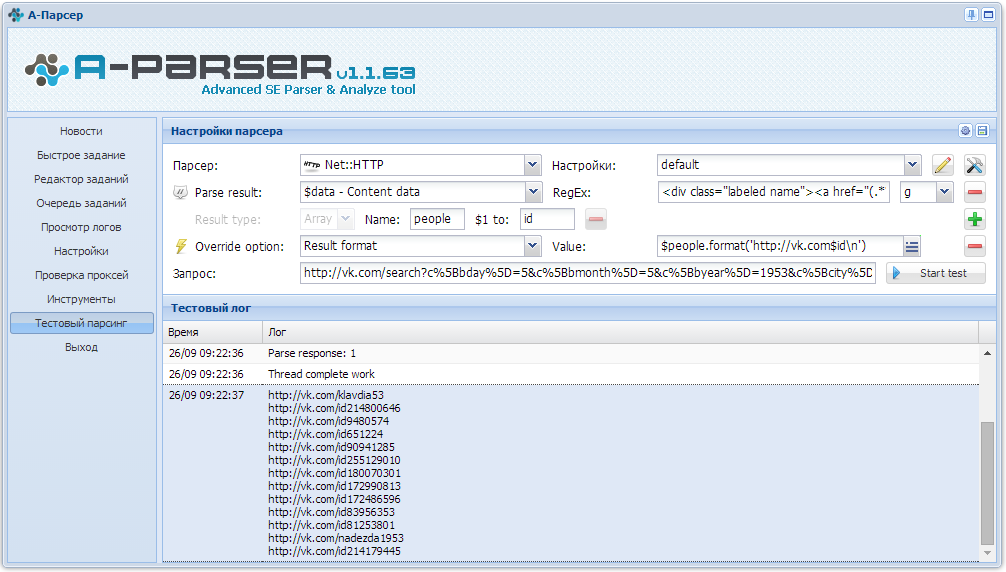The image size is (1006, 572).
Task: Click result http://vk.com/id9480574
Action: (x=328, y=421)
